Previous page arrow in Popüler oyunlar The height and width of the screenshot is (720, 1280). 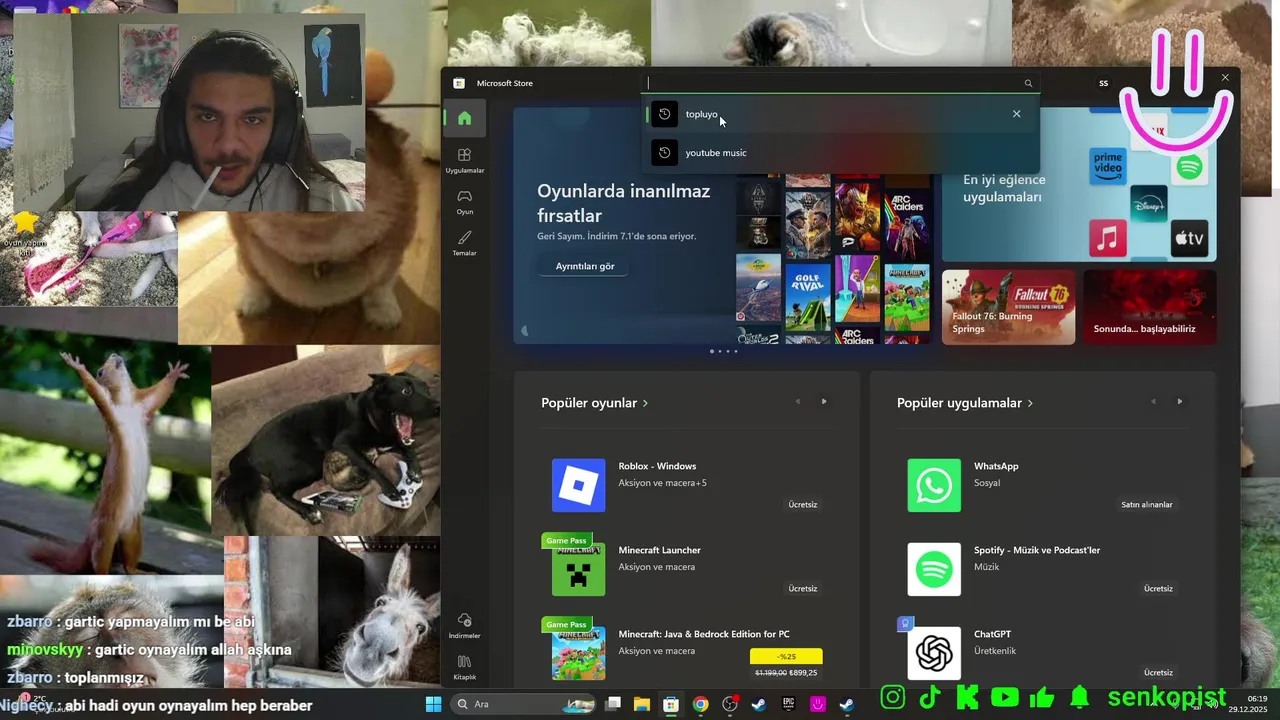pos(797,402)
